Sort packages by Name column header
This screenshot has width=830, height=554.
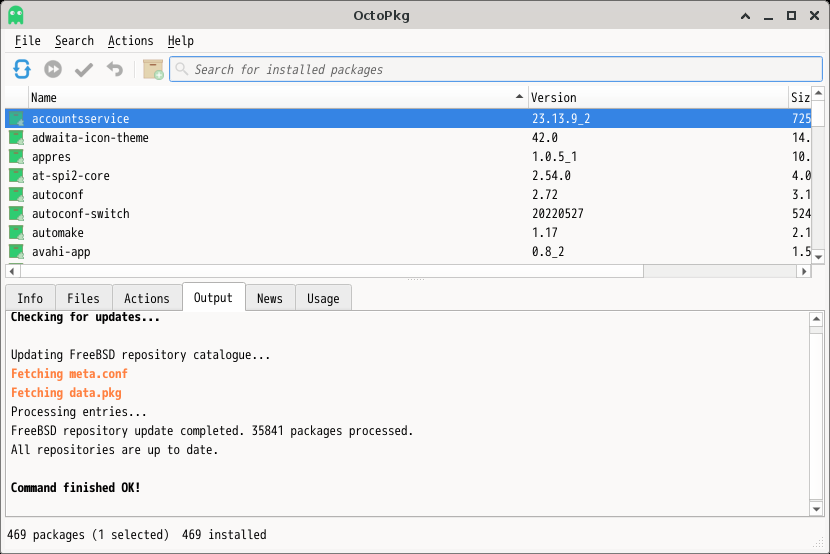click(278, 97)
